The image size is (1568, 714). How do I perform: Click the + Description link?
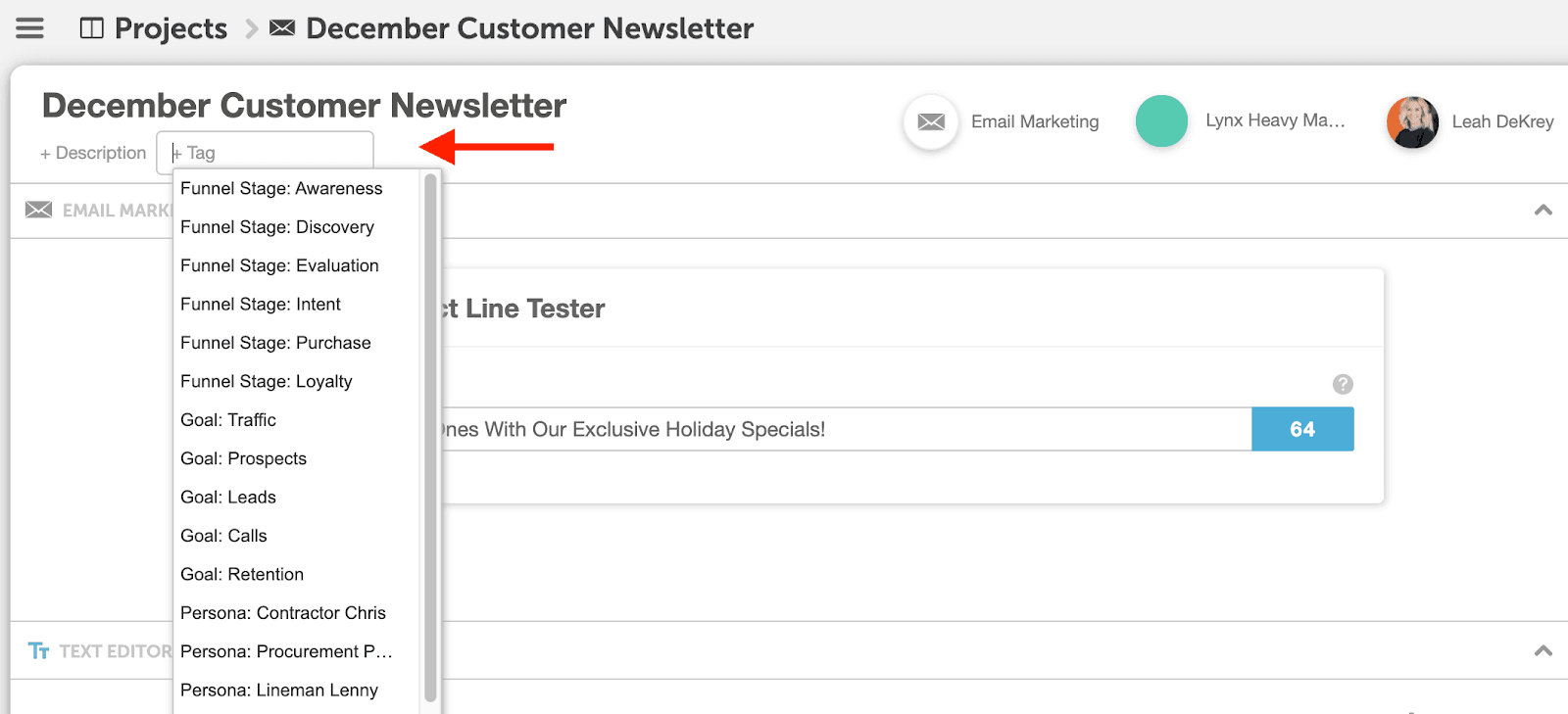[93, 153]
